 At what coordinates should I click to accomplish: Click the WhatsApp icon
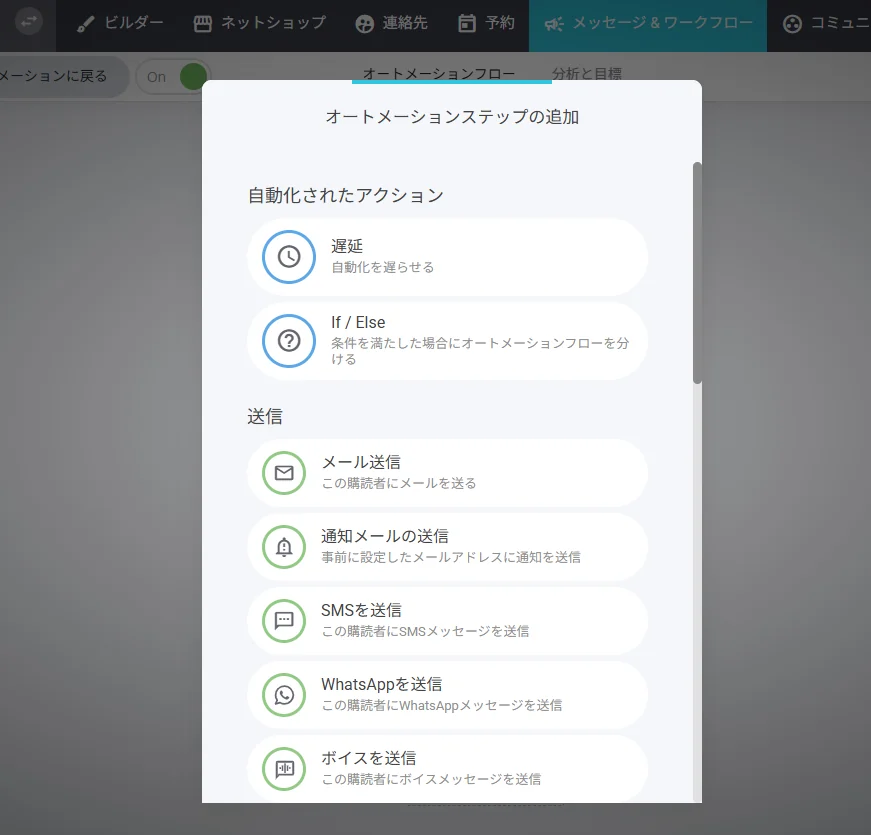click(284, 694)
